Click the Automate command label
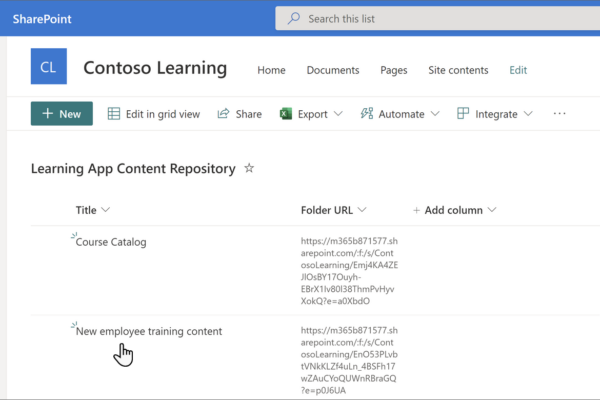This screenshot has width=600, height=400. coord(401,114)
